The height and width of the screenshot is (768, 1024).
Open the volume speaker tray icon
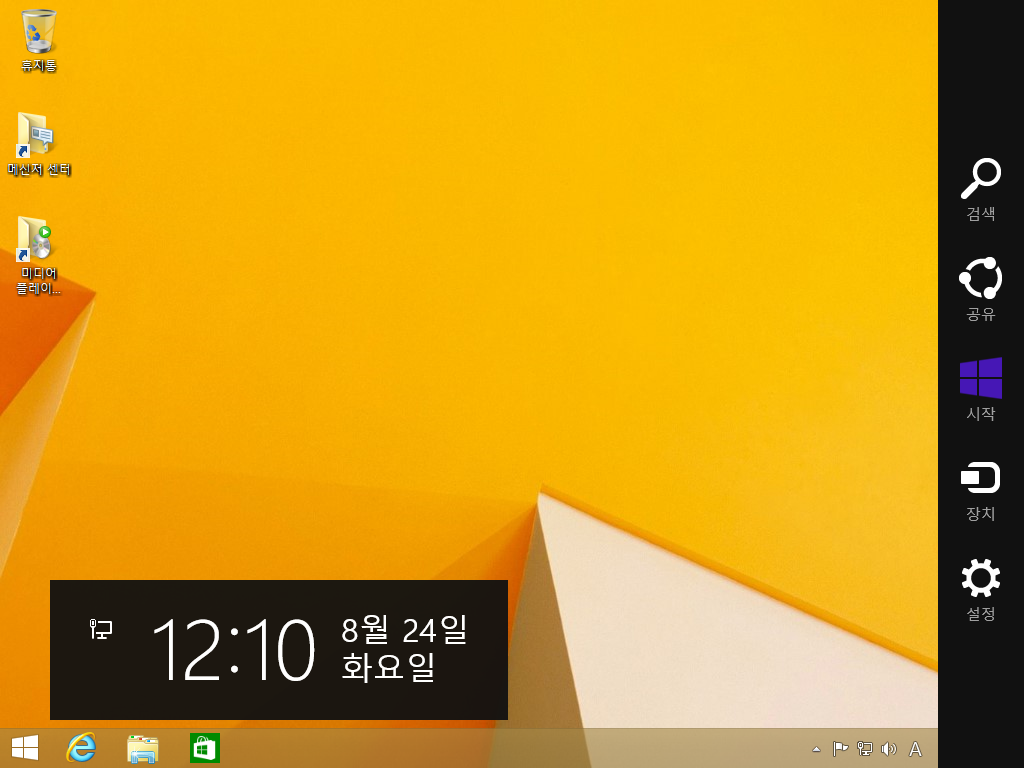(x=889, y=748)
